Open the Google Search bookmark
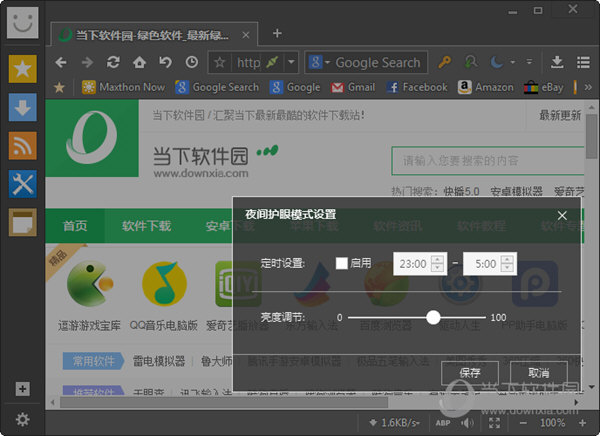Image resolution: width=600 pixels, height=436 pixels. (217, 88)
